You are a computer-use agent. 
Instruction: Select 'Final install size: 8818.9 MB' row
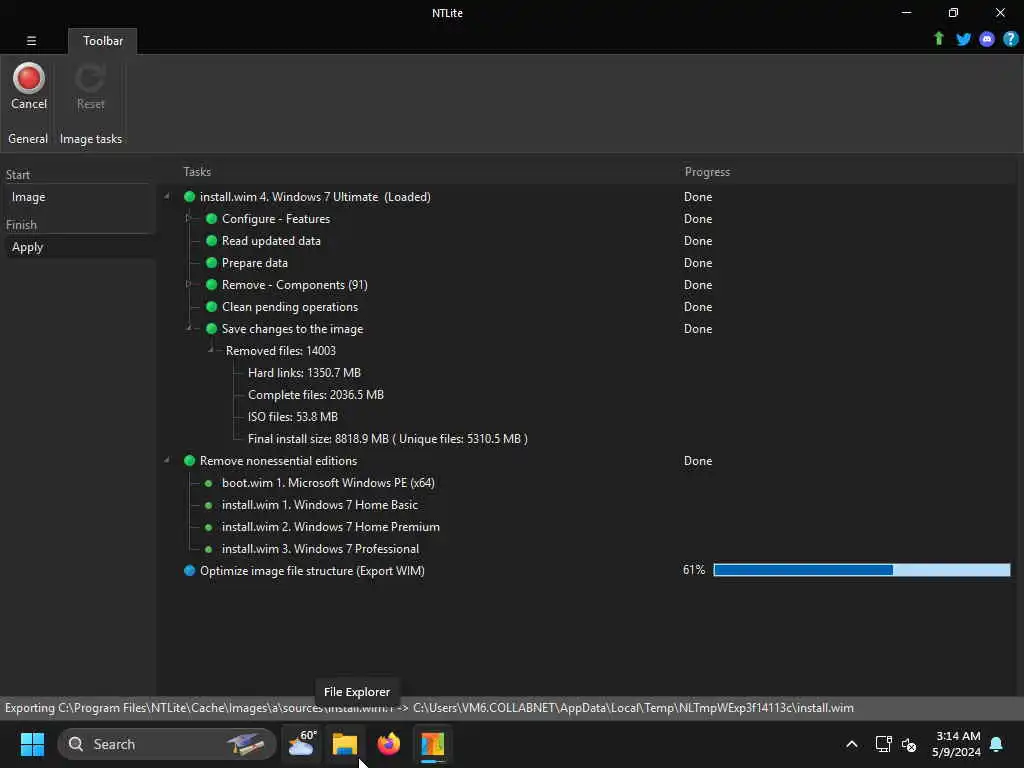pos(388,439)
